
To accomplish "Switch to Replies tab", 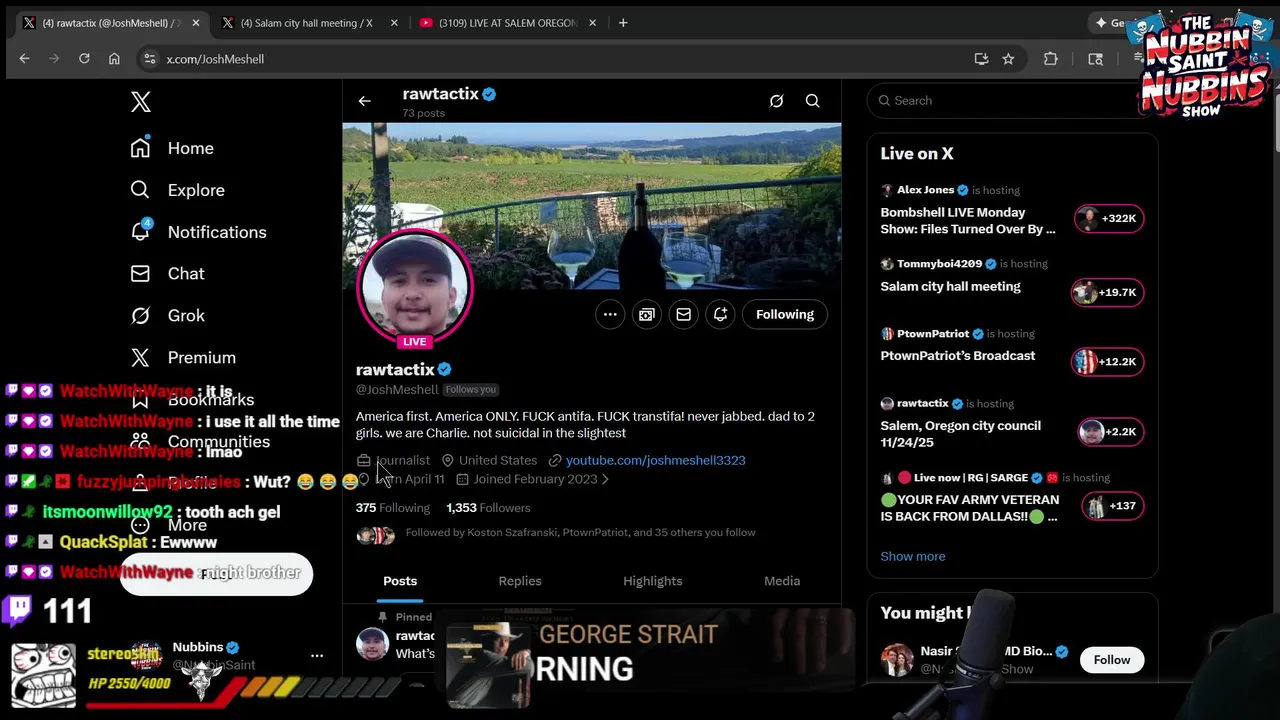I will click(520, 581).
